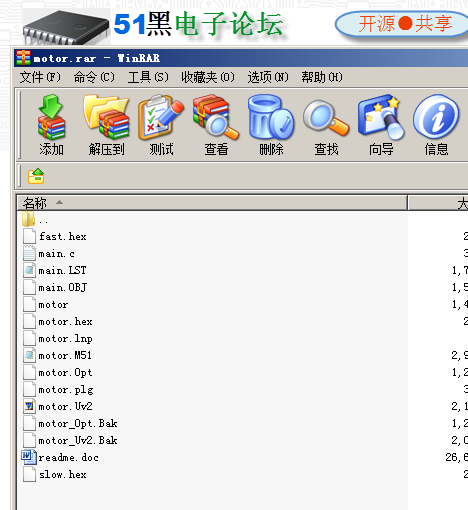The width and height of the screenshot is (468, 510).
Task: Click the motor.Uv2 project file icon
Action: click(x=29, y=406)
